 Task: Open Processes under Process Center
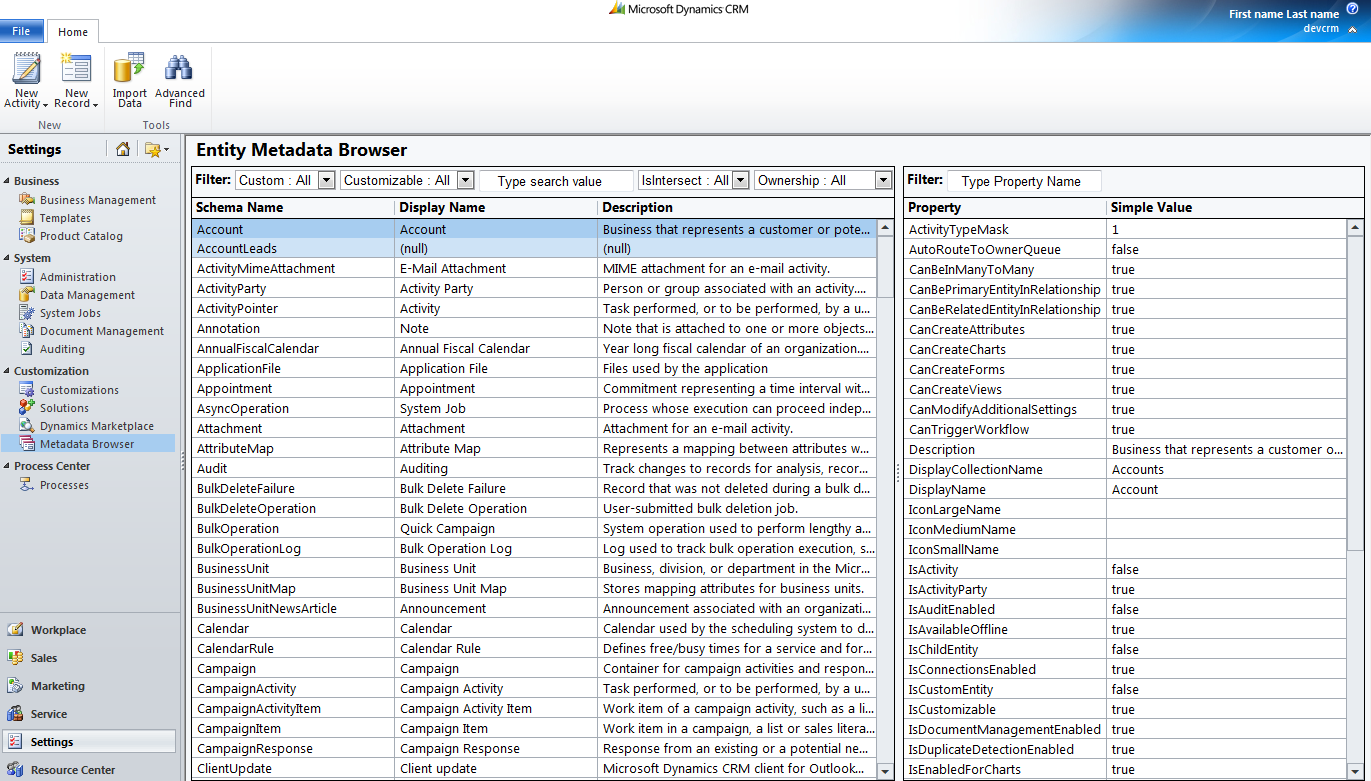pyautogui.click(x=64, y=485)
